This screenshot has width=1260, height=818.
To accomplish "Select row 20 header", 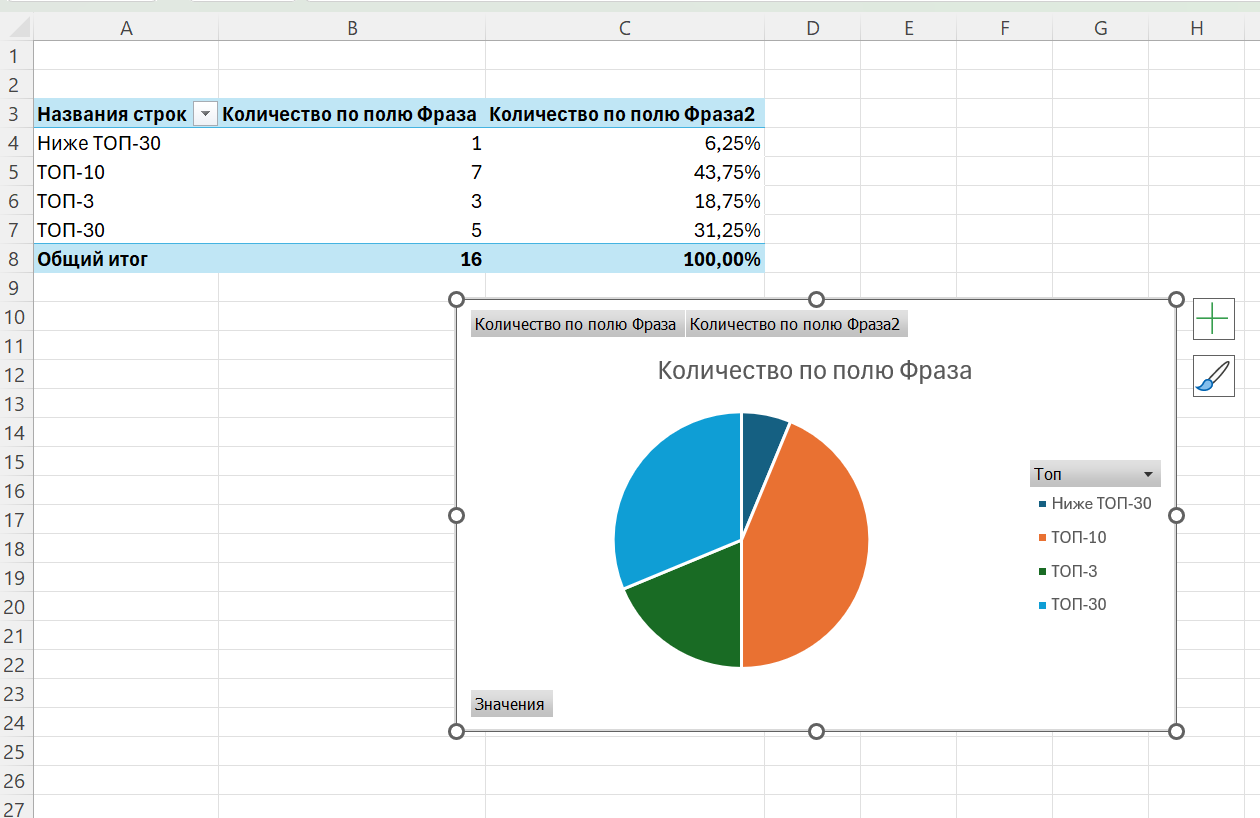I will pos(16,607).
